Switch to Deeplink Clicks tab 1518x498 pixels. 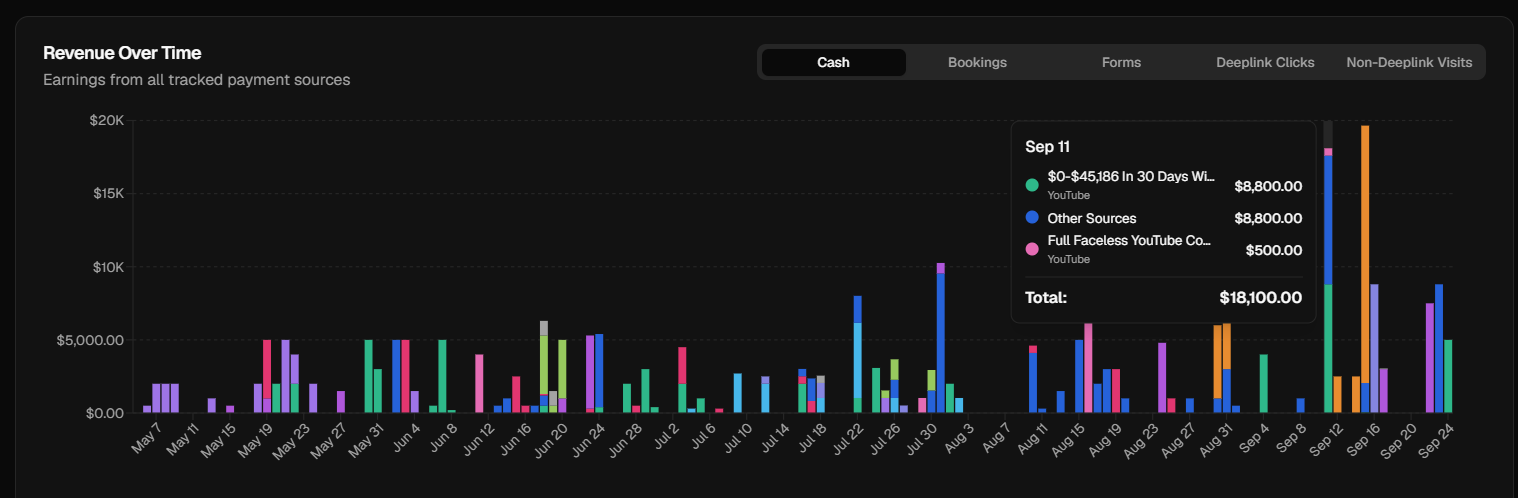coord(1265,62)
